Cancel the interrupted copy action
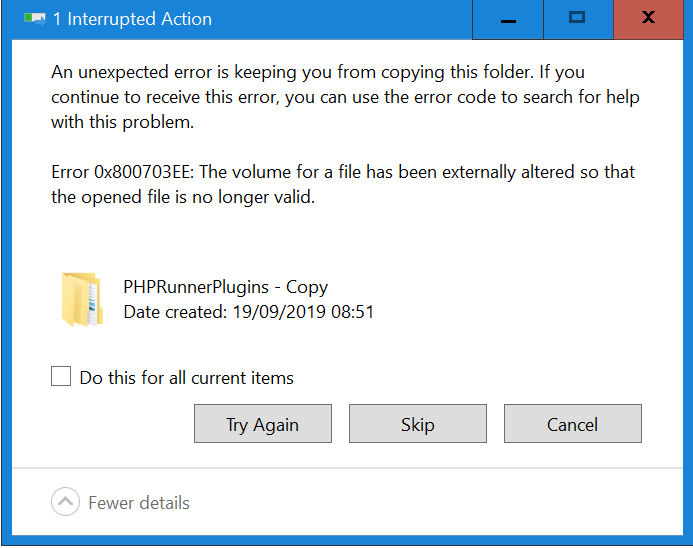Image resolution: width=693 pixels, height=548 pixels. click(573, 423)
